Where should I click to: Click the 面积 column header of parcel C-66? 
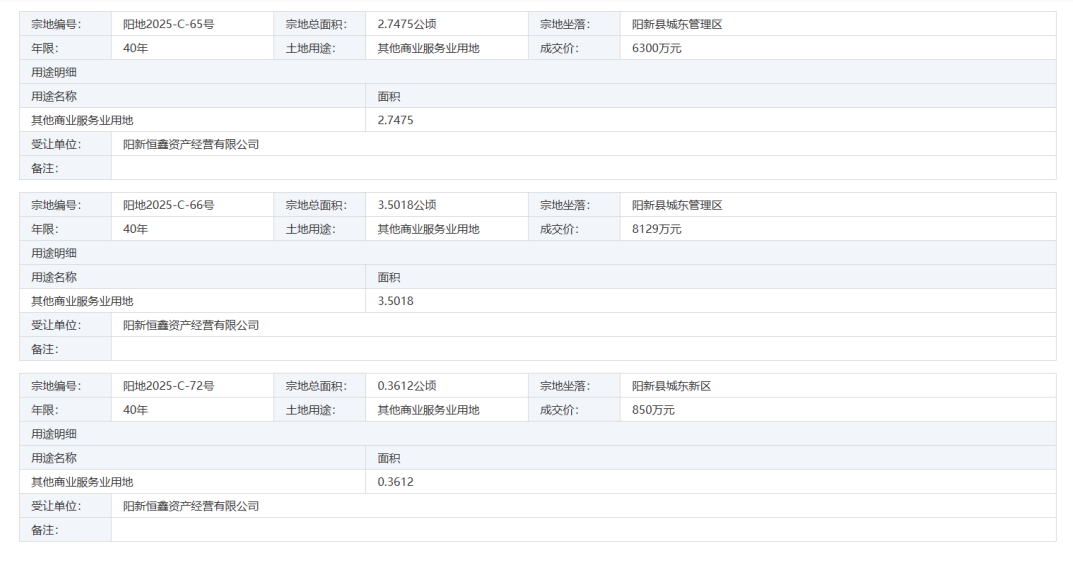pos(389,277)
